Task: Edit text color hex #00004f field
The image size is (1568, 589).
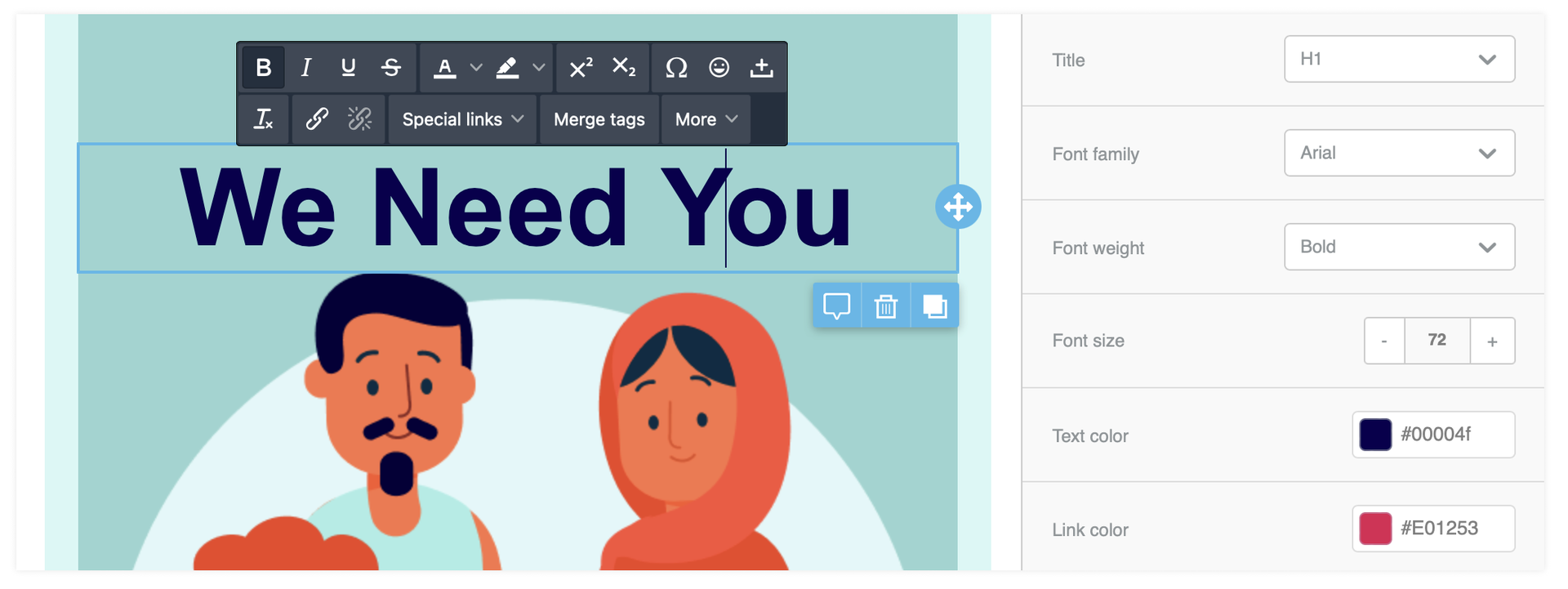Action: 1436,435
